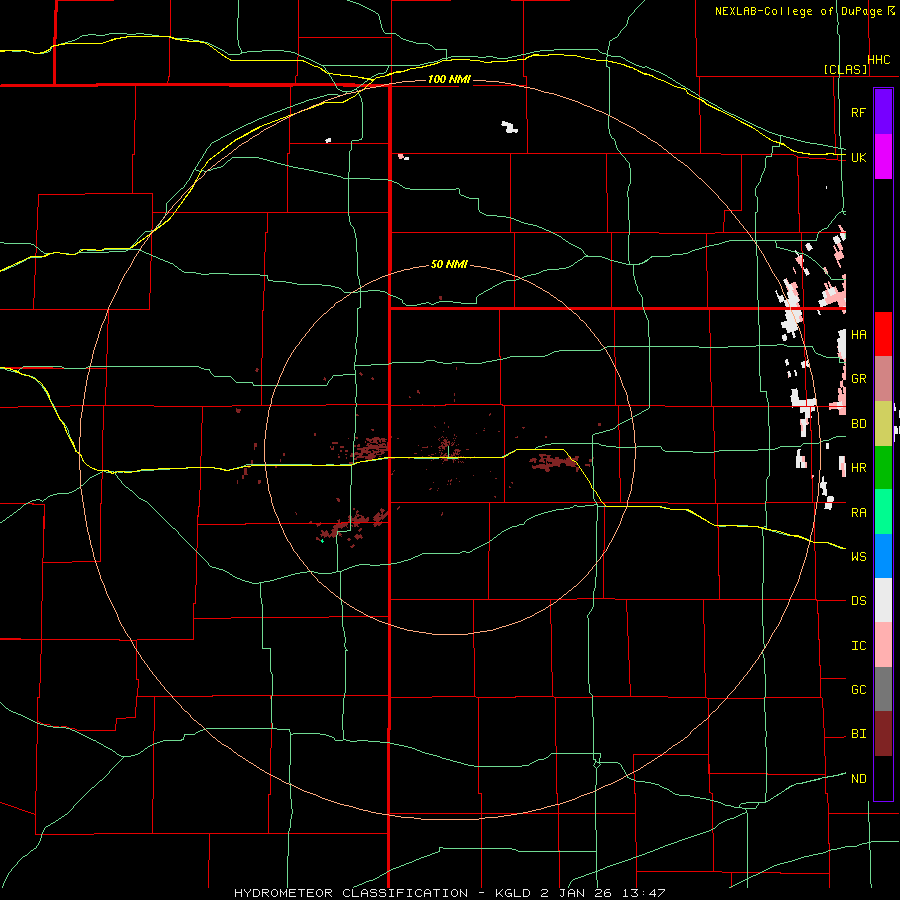This screenshot has width=900, height=900.
Task: Click the "HHC" product code text
Action: tap(879, 60)
